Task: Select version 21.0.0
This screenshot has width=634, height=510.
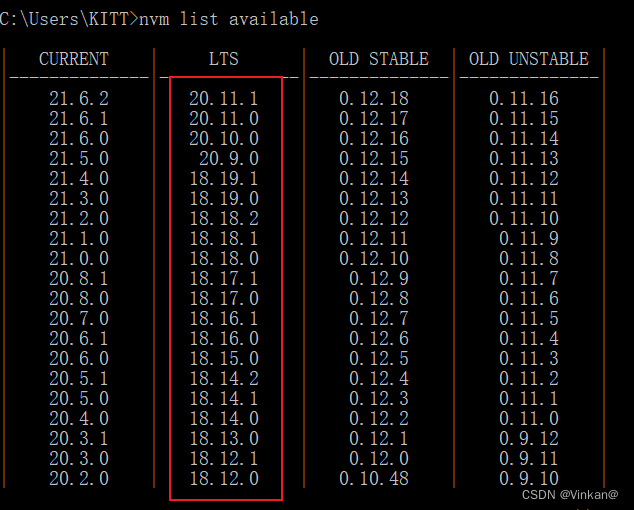Action: [x=79, y=258]
